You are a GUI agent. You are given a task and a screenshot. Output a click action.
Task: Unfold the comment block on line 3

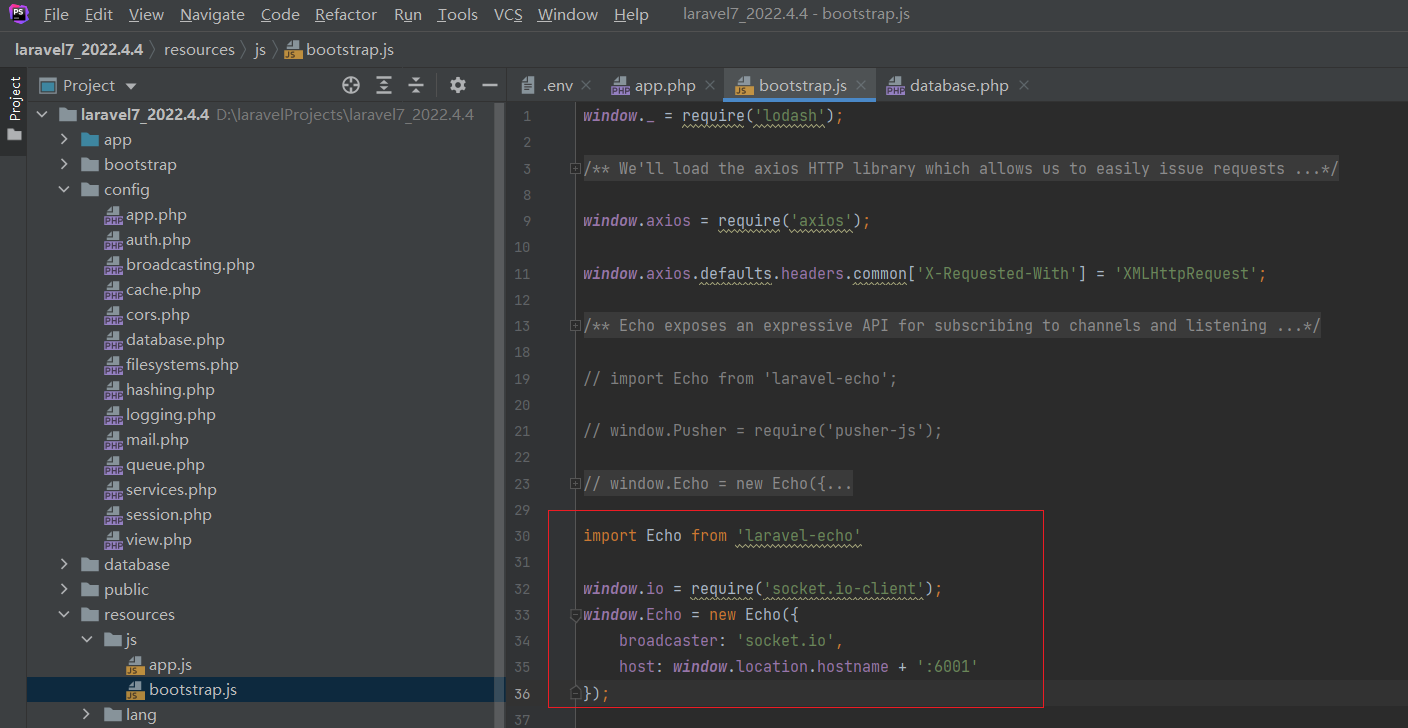click(575, 168)
